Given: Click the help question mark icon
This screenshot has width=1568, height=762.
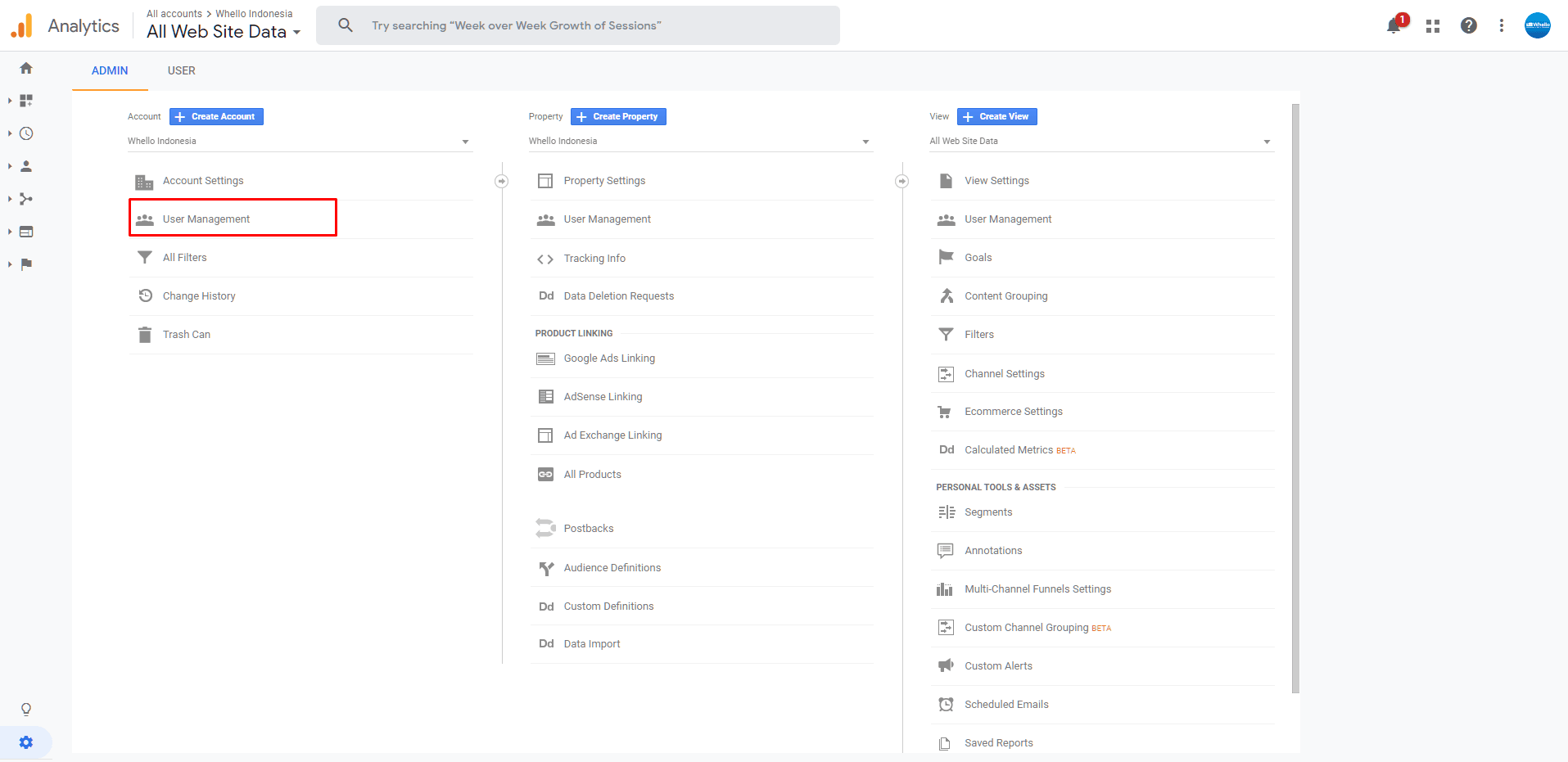Looking at the screenshot, I should pos(1468,26).
